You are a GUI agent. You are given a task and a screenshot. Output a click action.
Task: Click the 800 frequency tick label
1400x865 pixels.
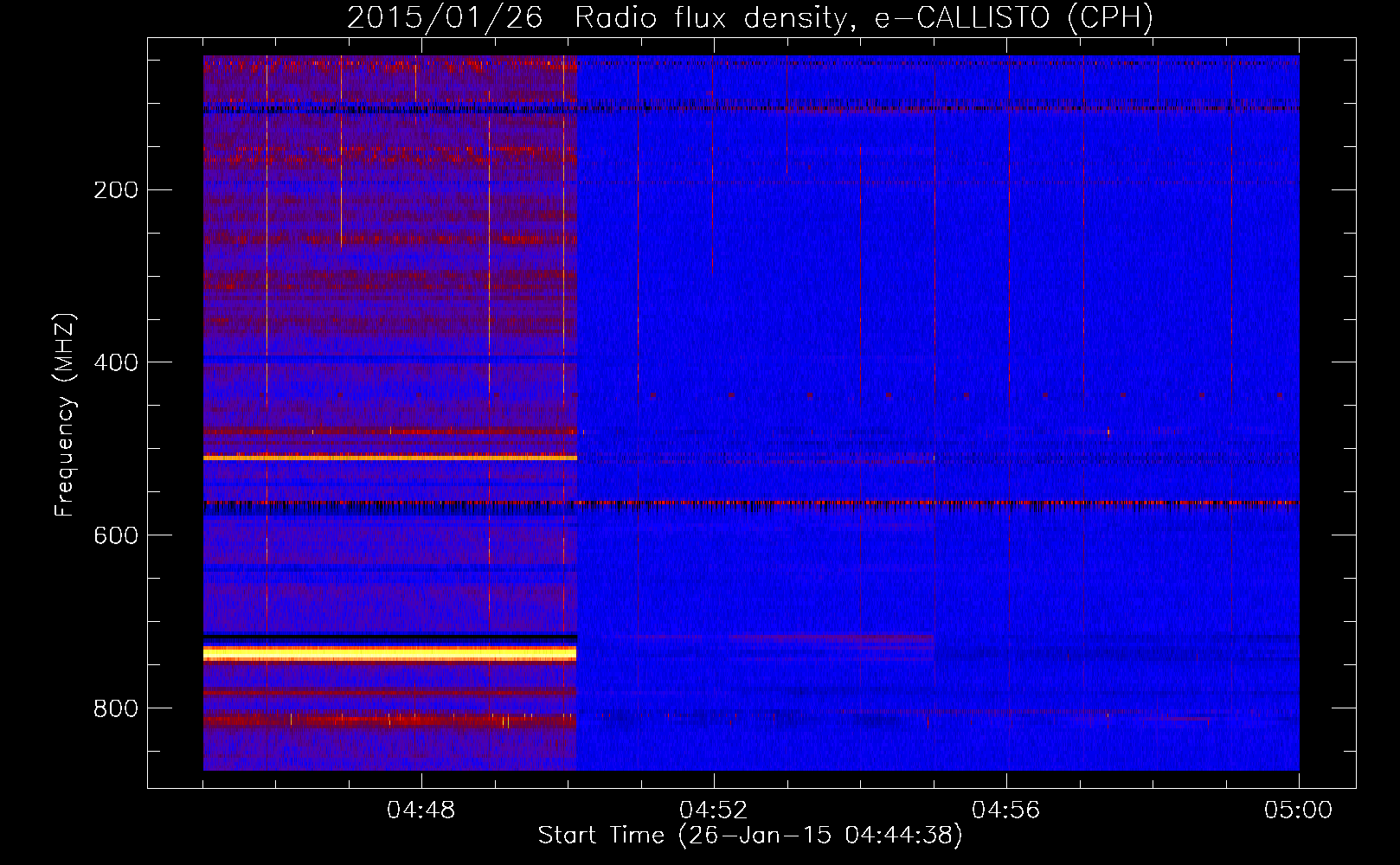click(116, 708)
